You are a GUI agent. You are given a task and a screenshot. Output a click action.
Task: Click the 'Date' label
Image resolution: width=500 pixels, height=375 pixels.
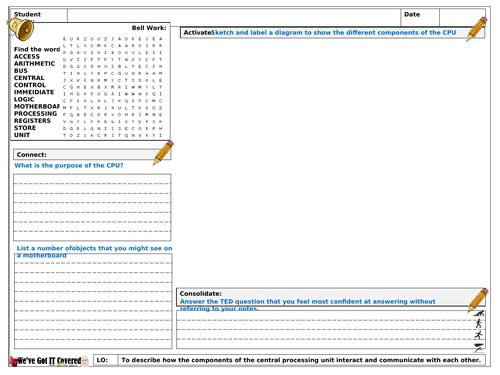coord(412,14)
